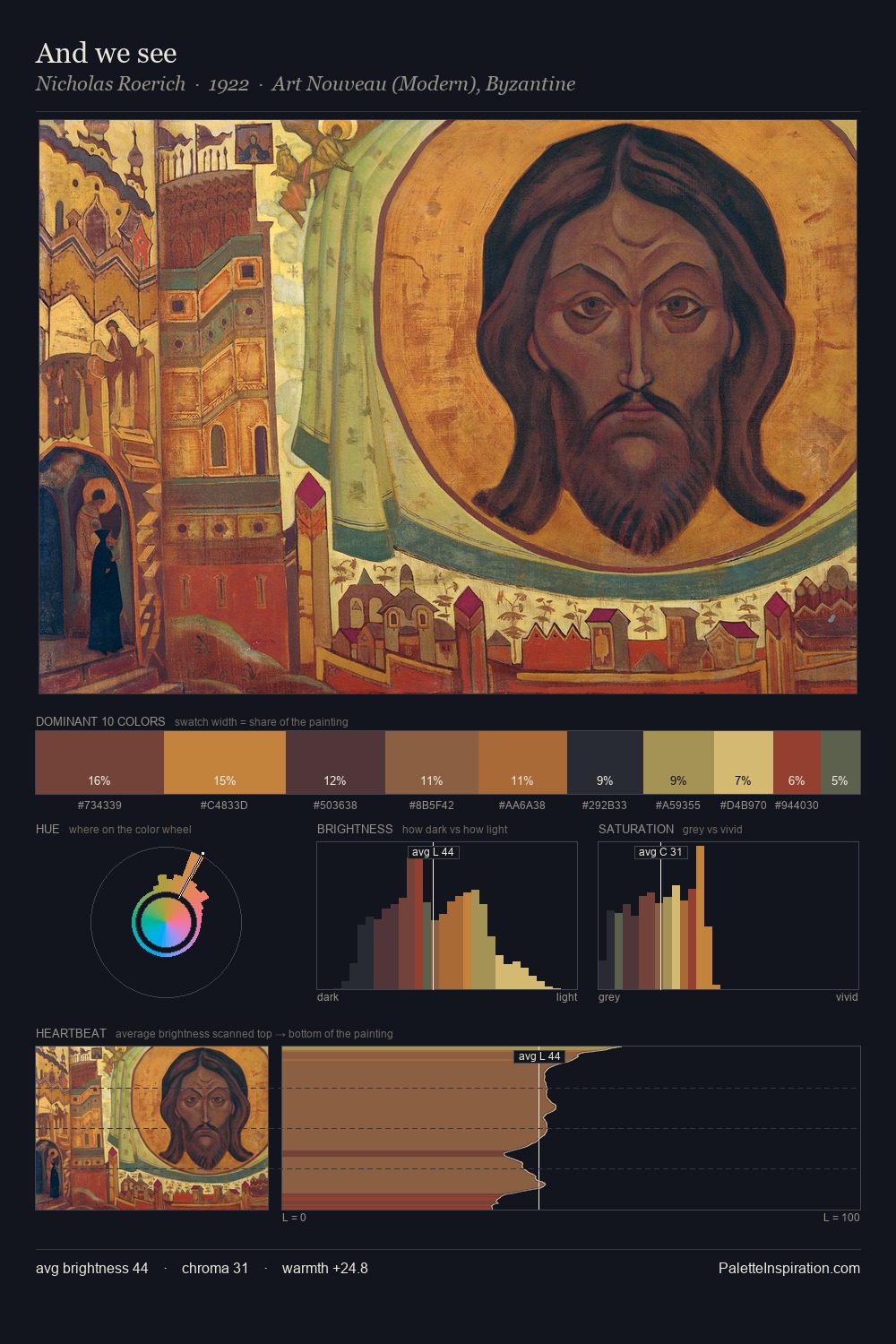Click 'warmth +24.8' in the footer

point(325,1268)
